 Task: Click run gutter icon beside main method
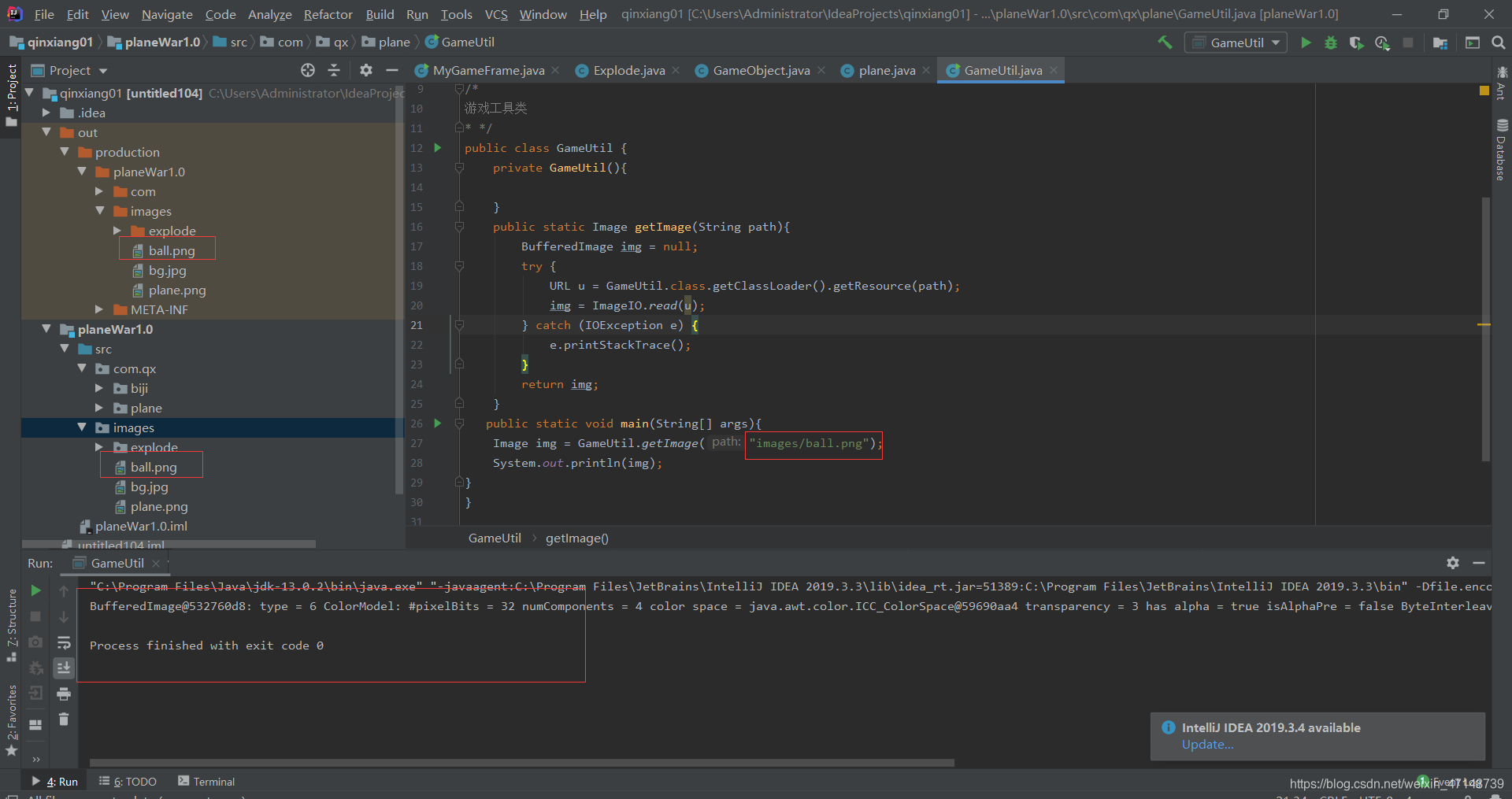(x=438, y=423)
